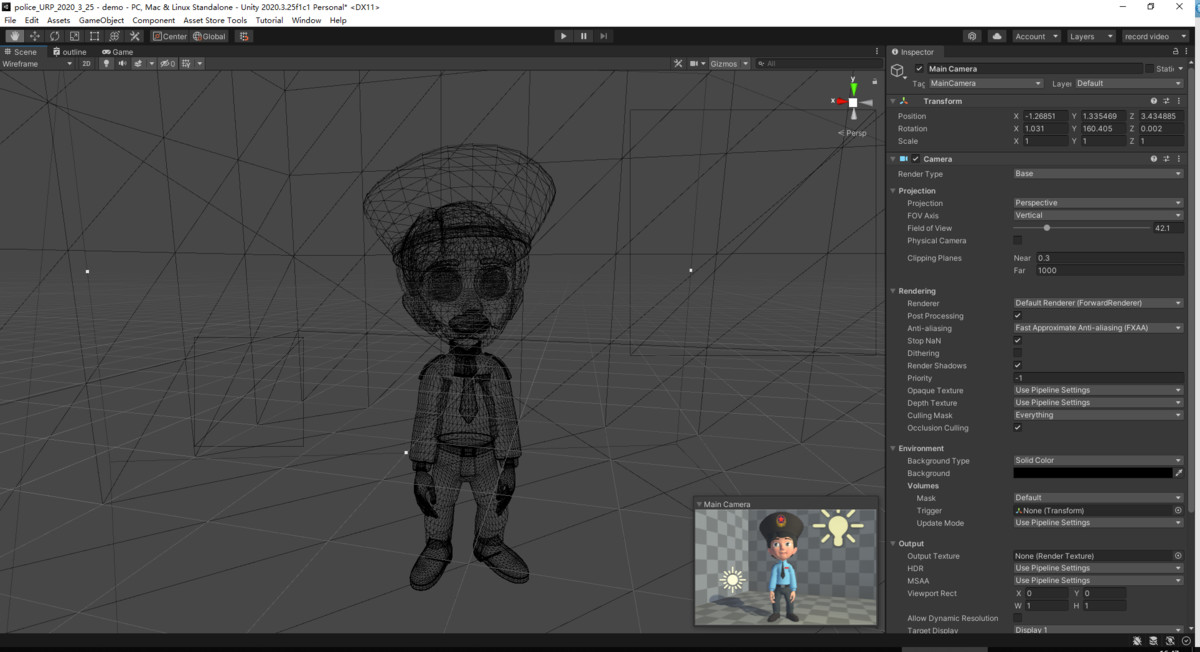Click the Position X input field

click(1046, 116)
